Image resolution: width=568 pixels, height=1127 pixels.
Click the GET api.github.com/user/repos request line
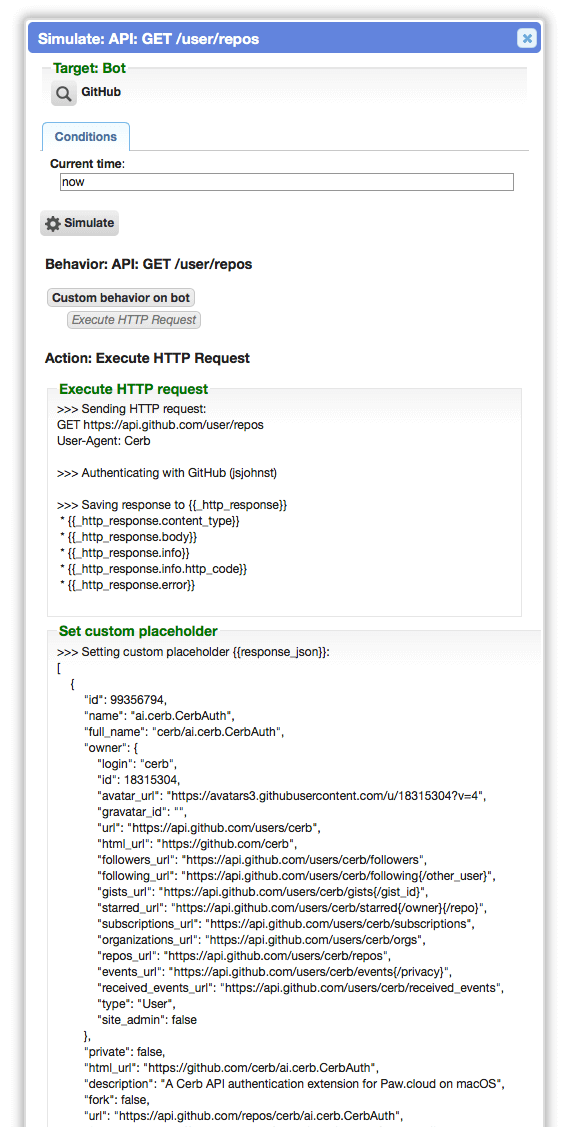160,425
